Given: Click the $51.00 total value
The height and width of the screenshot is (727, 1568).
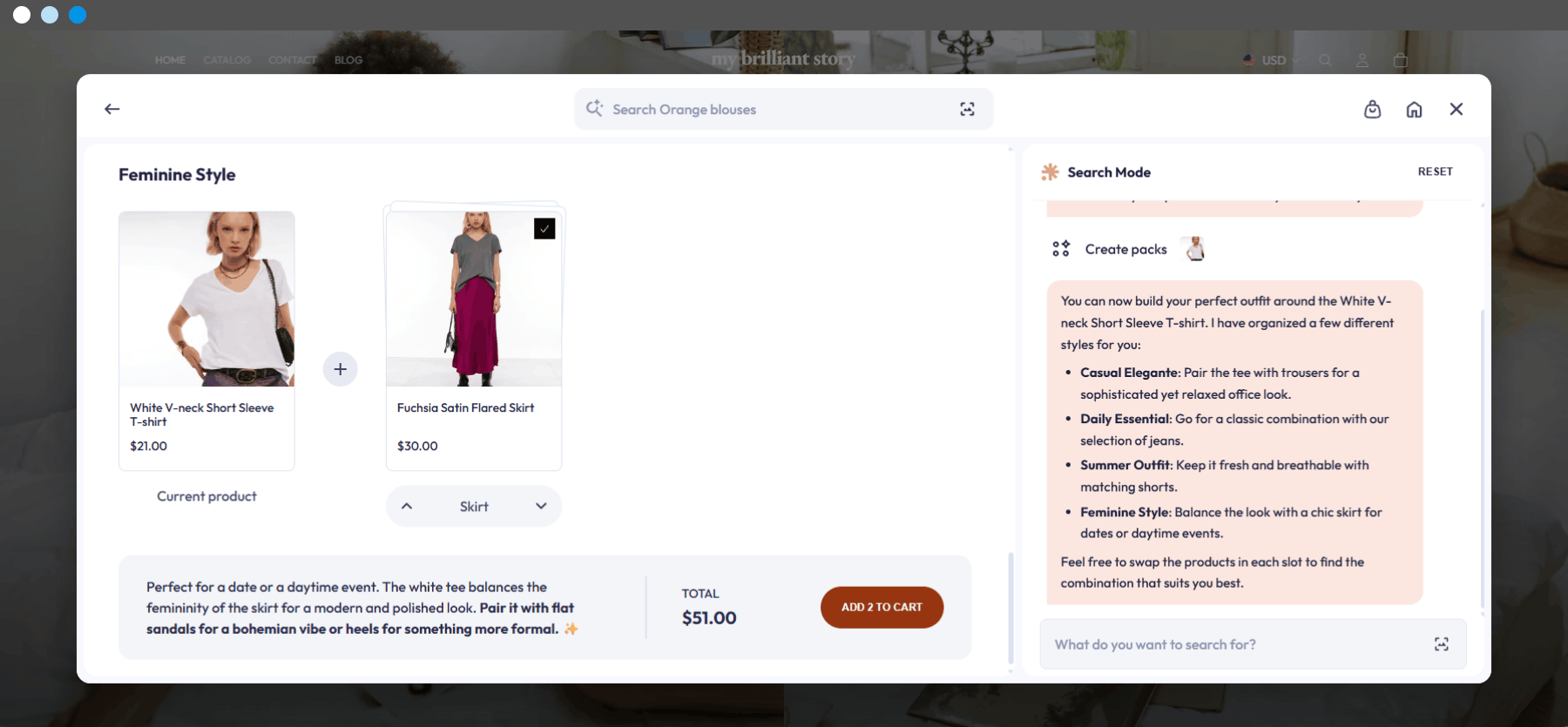Looking at the screenshot, I should (x=709, y=618).
